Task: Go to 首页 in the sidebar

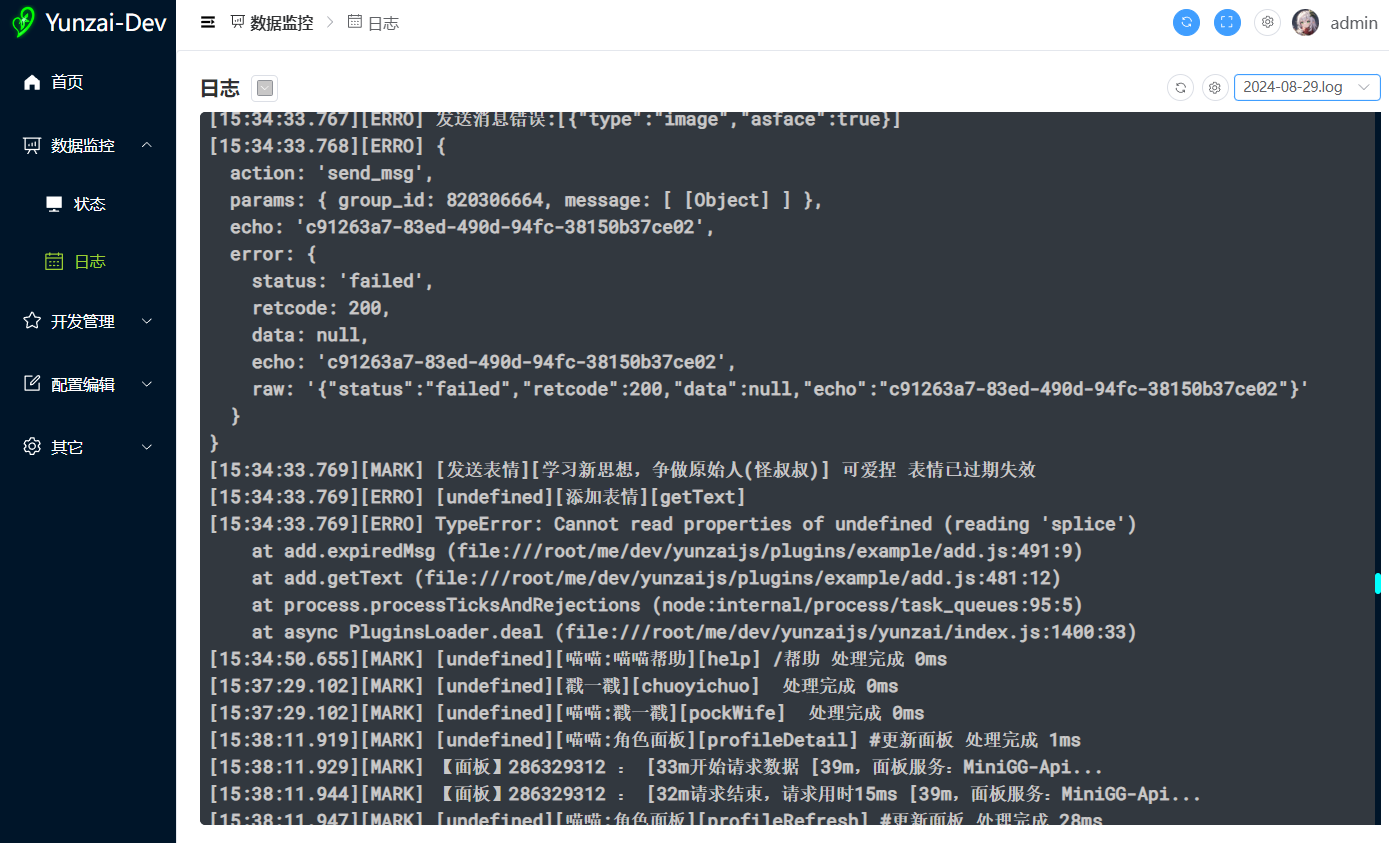Action: pos(88,82)
